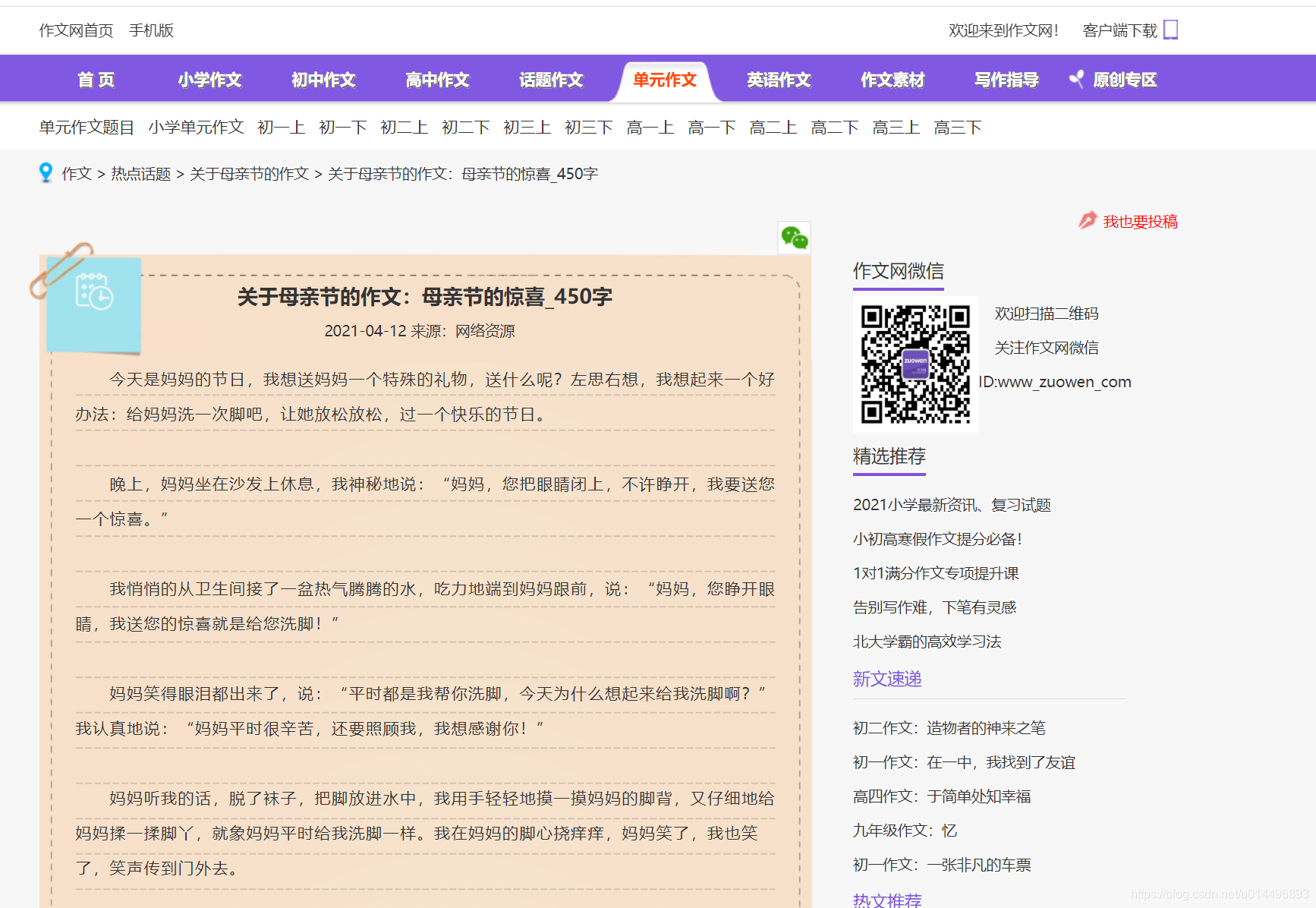Select 高三上 in the grade menu
The height and width of the screenshot is (908, 1316).
pyautogui.click(x=896, y=127)
